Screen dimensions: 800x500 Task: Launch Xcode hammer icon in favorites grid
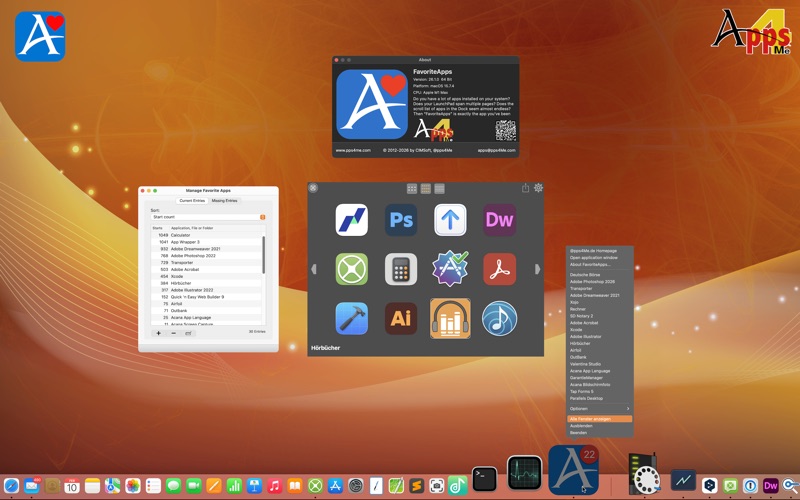[x=352, y=318]
